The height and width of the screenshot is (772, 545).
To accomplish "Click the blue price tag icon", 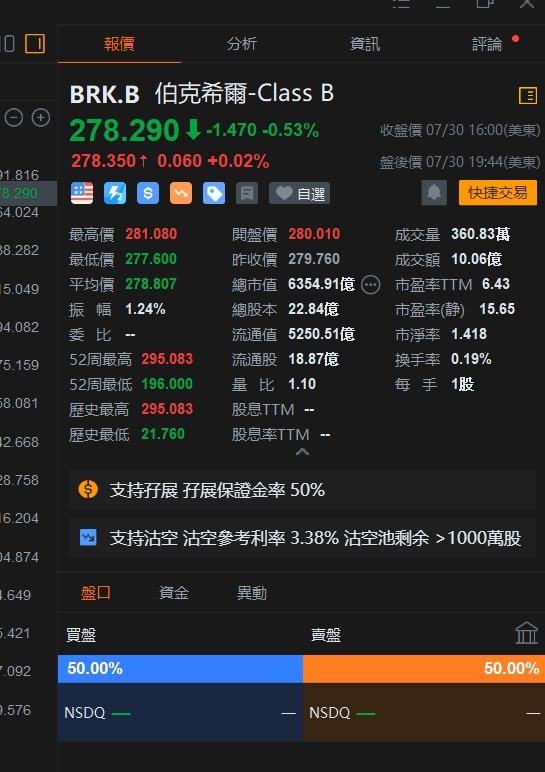I will click(214, 193).
